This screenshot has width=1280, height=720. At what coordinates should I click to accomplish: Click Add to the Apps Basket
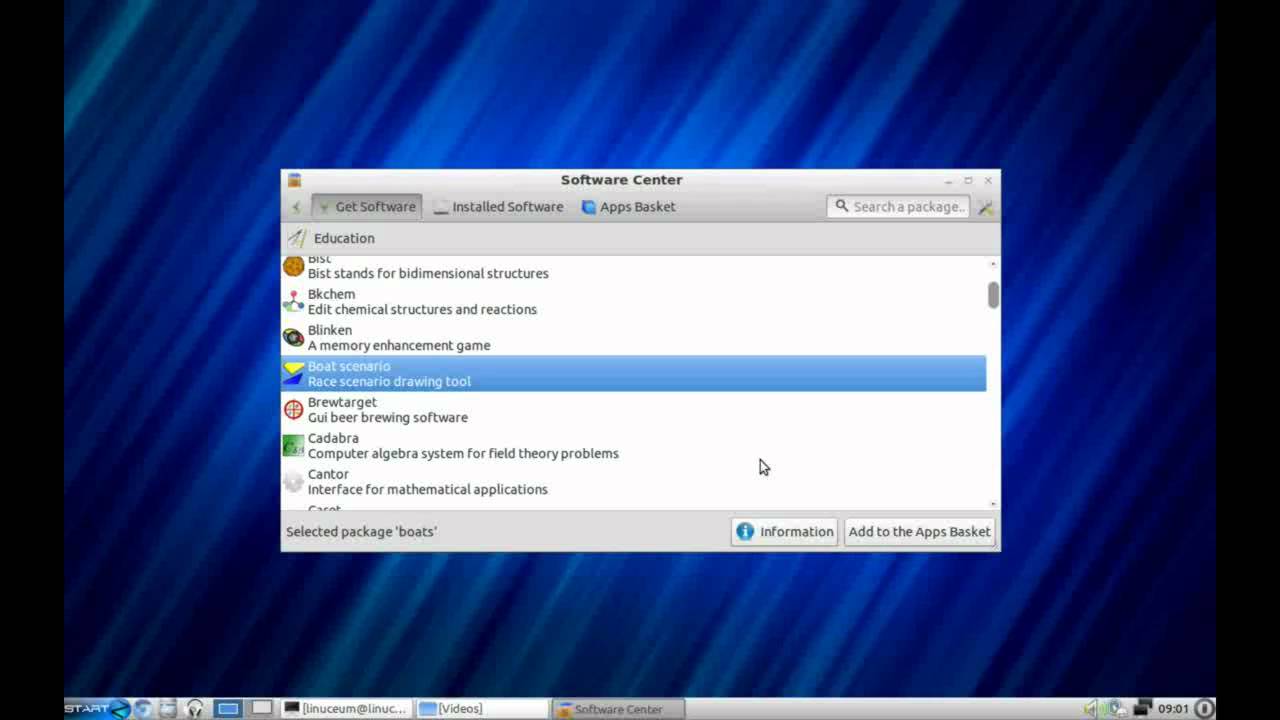919,531
